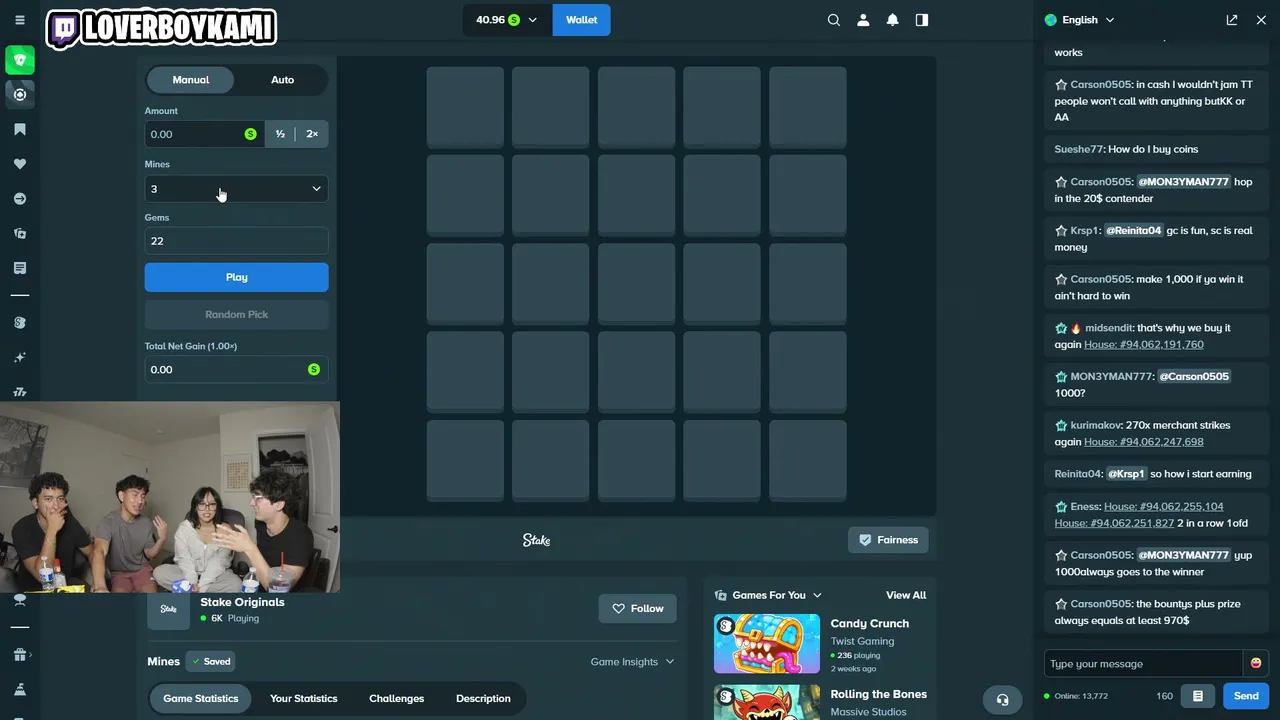Open House bet link #94,062,247,698
Image resolution: width=1280 pixels, height=720 pixels.
pos(1144,441)
